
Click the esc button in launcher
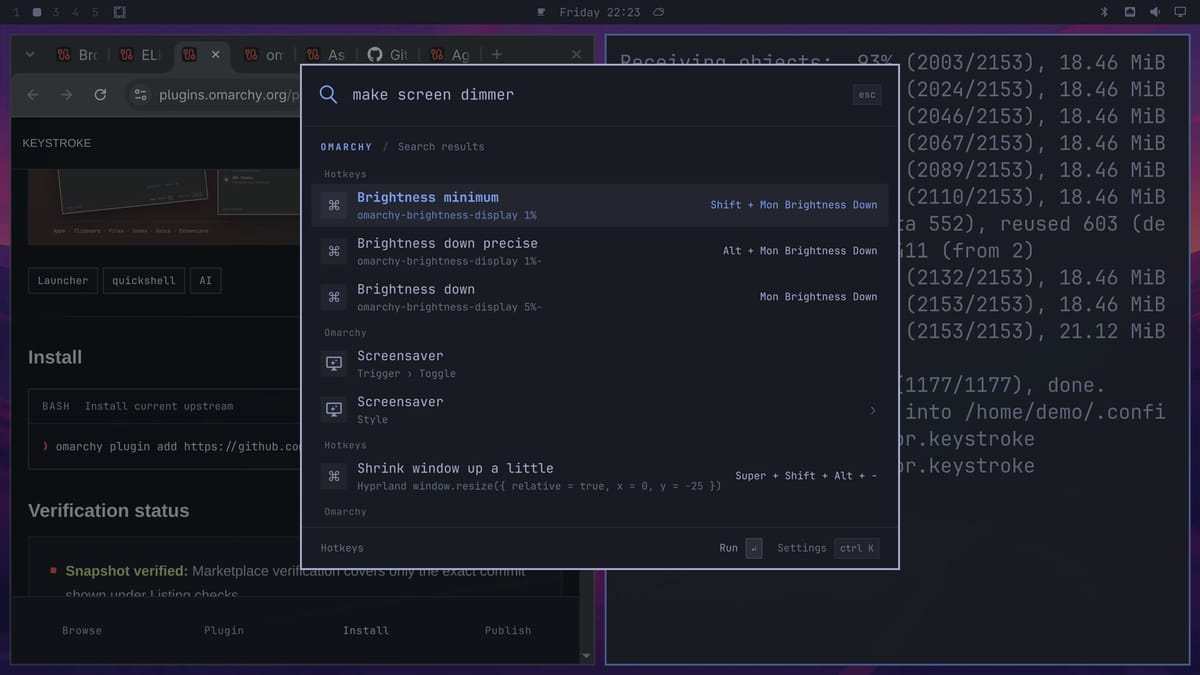867,95
